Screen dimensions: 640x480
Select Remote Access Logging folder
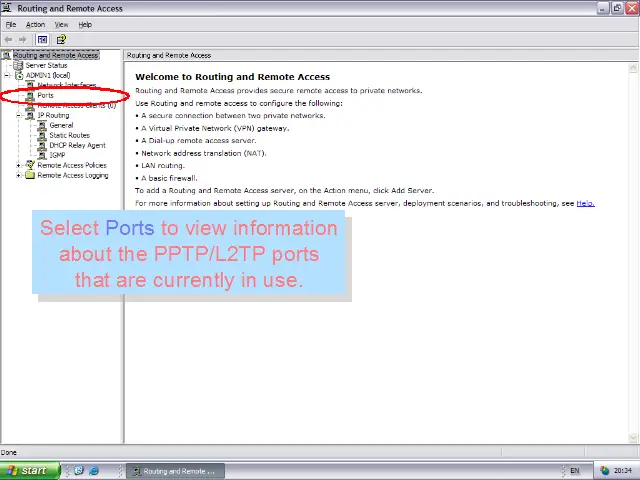73,175
